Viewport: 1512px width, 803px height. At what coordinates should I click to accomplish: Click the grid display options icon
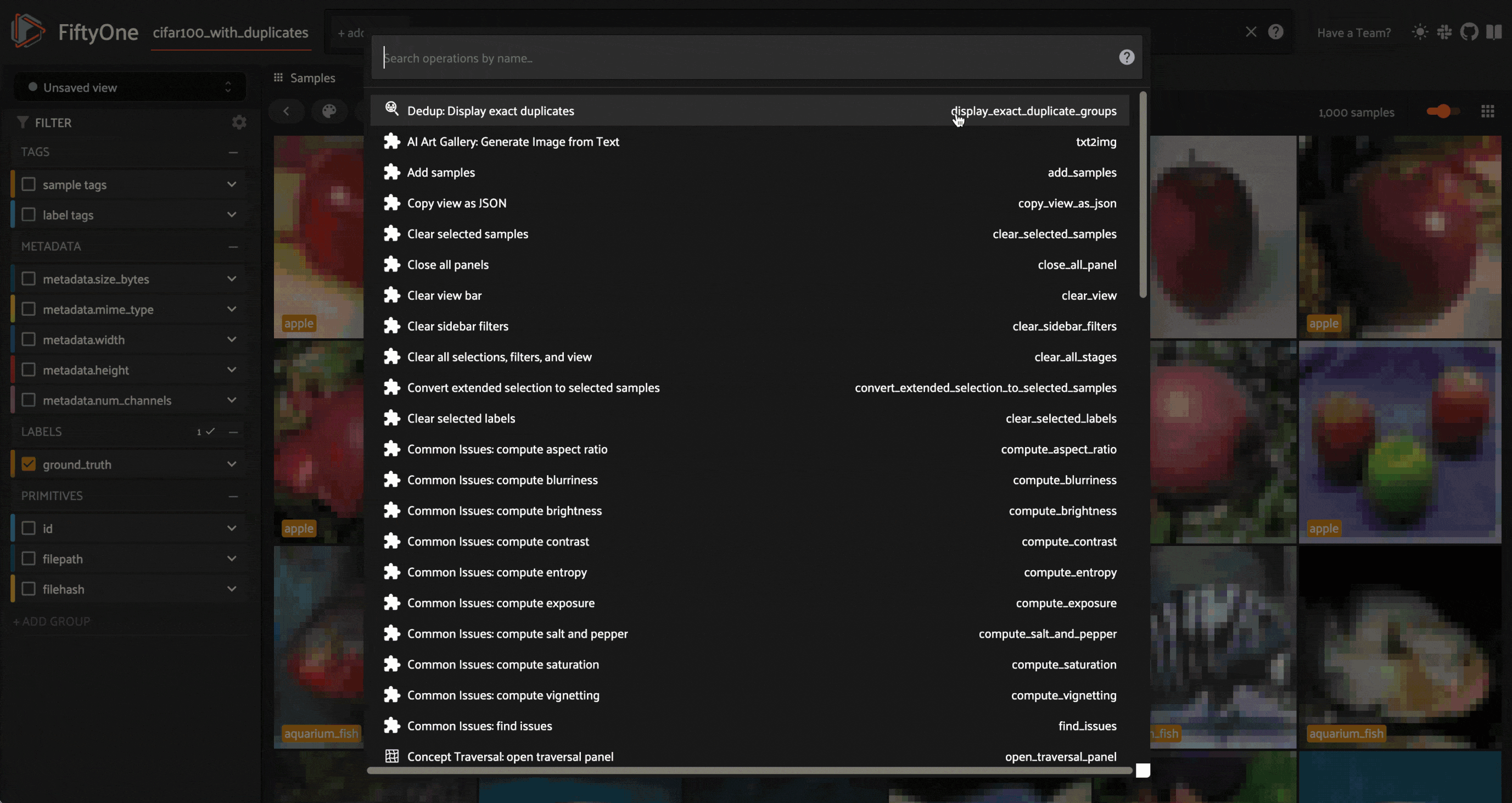point(1487,111)
